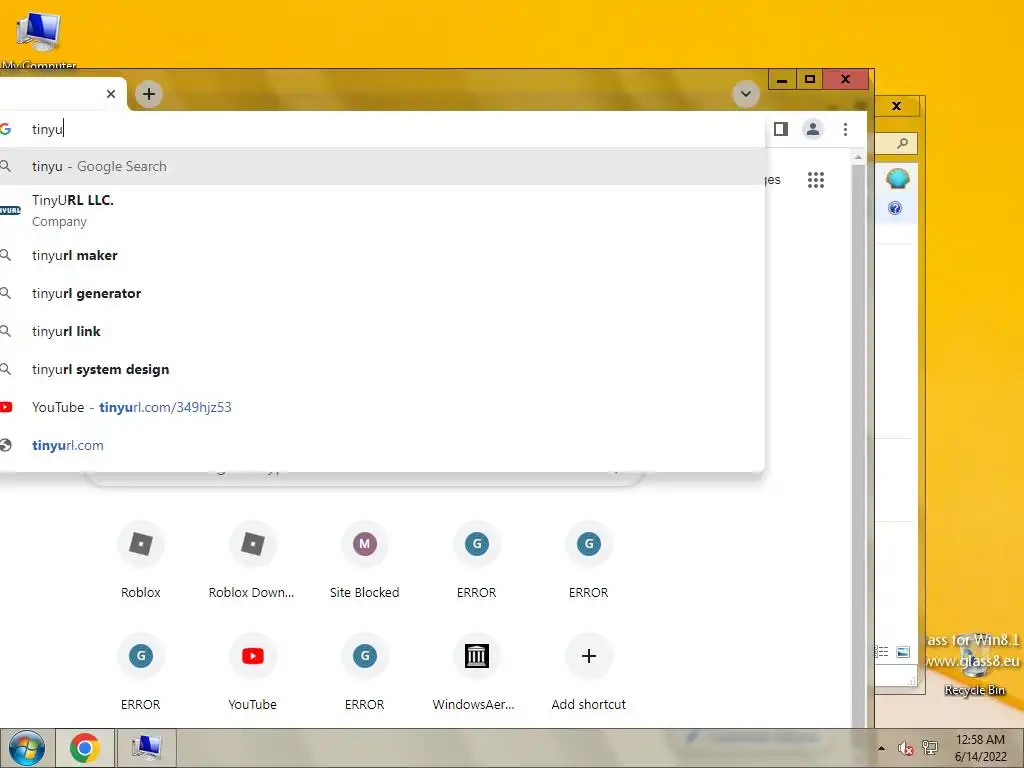
Task: Open the Windows Start orb
Action: click(x=26, y=748)
